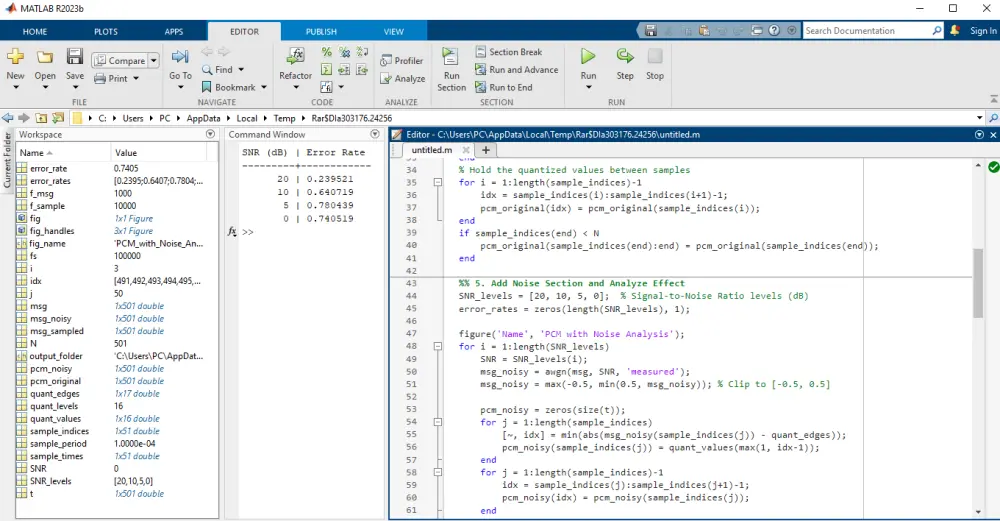
Task: Click Run and Advance
Action: point(517,70)
